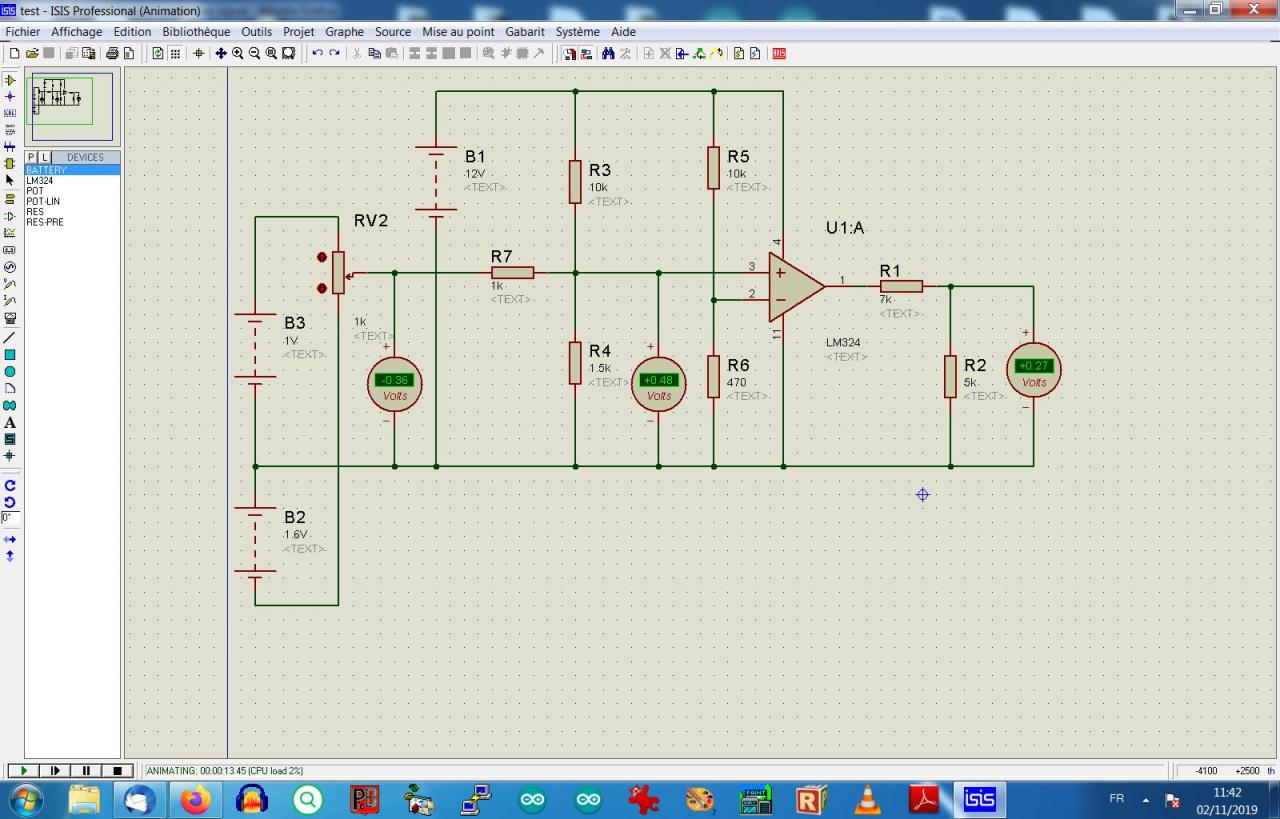Click the Selection arrow tool
Screen dimensions: 1280x819
pyautogui.click(x=10, y=181)
